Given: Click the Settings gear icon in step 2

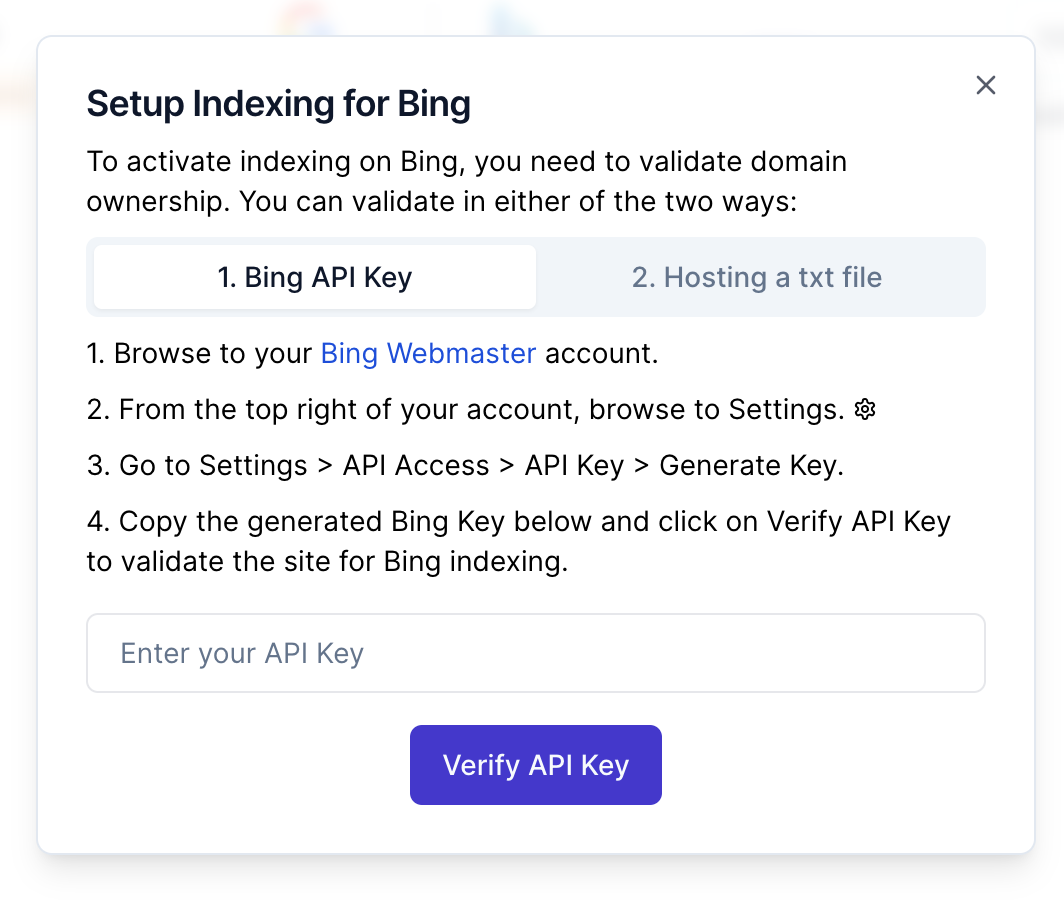Looking at the screenshot, I should coord(866,409).
